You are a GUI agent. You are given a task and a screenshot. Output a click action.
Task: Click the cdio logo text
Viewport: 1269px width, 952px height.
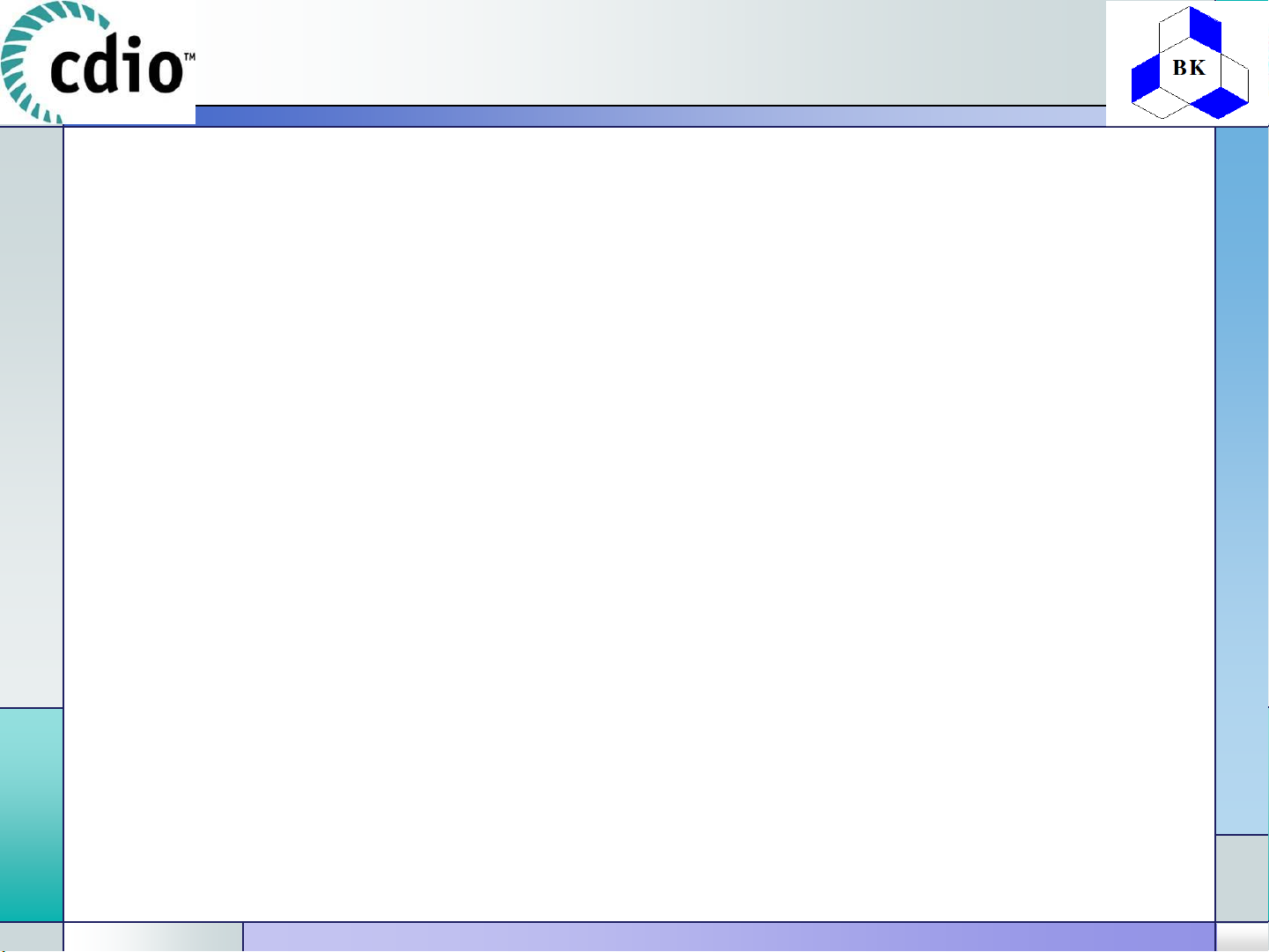(x=116, y=68)
